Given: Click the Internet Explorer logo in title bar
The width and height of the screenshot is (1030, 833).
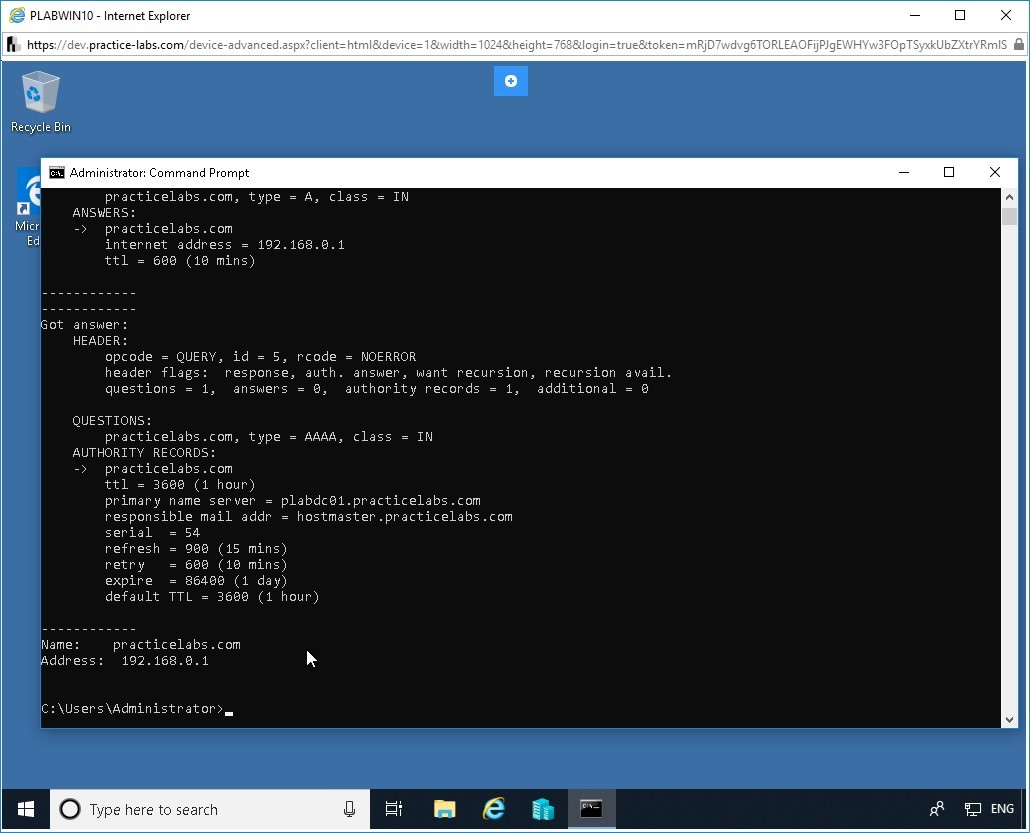Looking at the screenshot, I should [16, 15].
